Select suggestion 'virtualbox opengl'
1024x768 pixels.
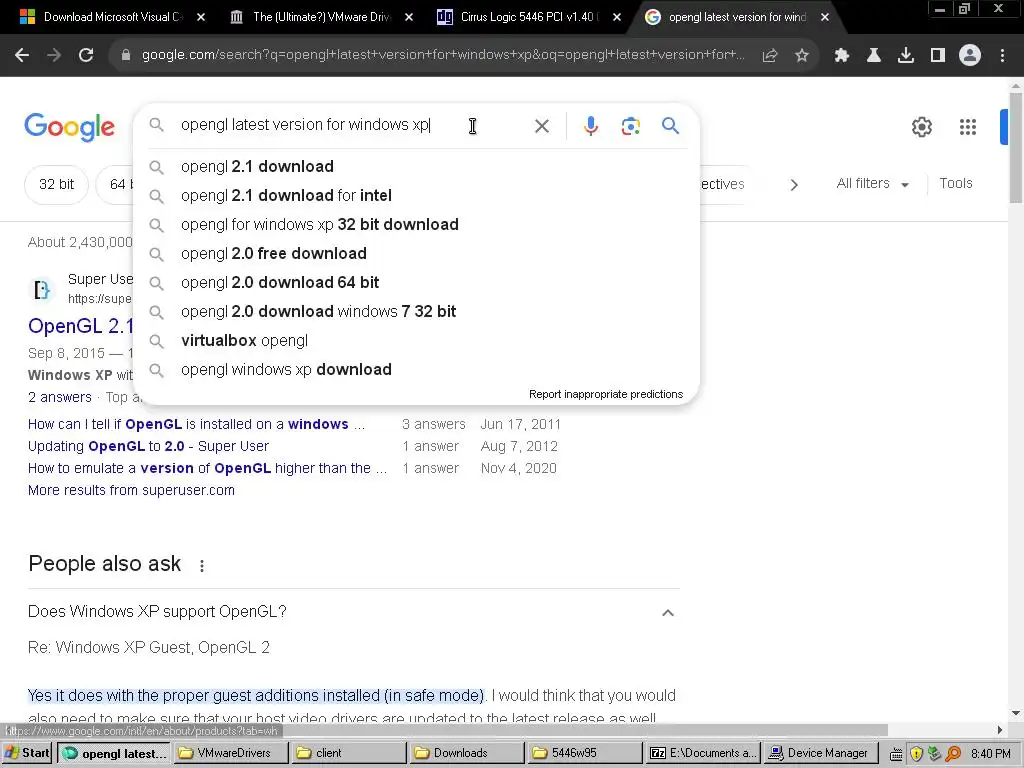tap(417, 340)
